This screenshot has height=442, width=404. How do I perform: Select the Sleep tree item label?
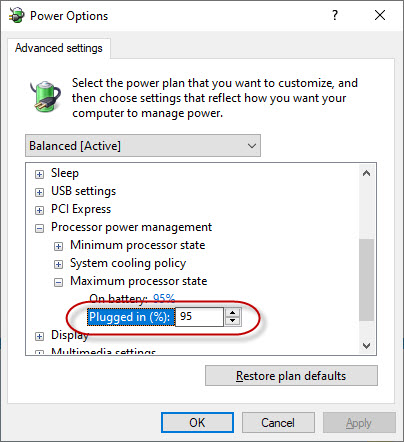(65, 173)
